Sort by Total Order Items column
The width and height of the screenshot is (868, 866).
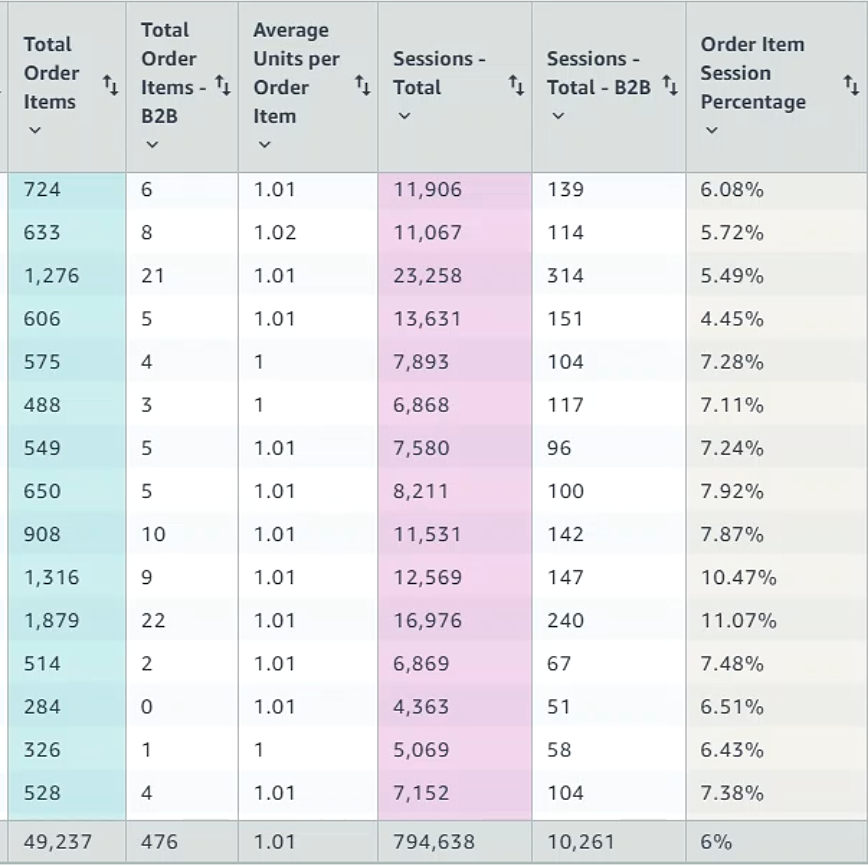[111, 88]
